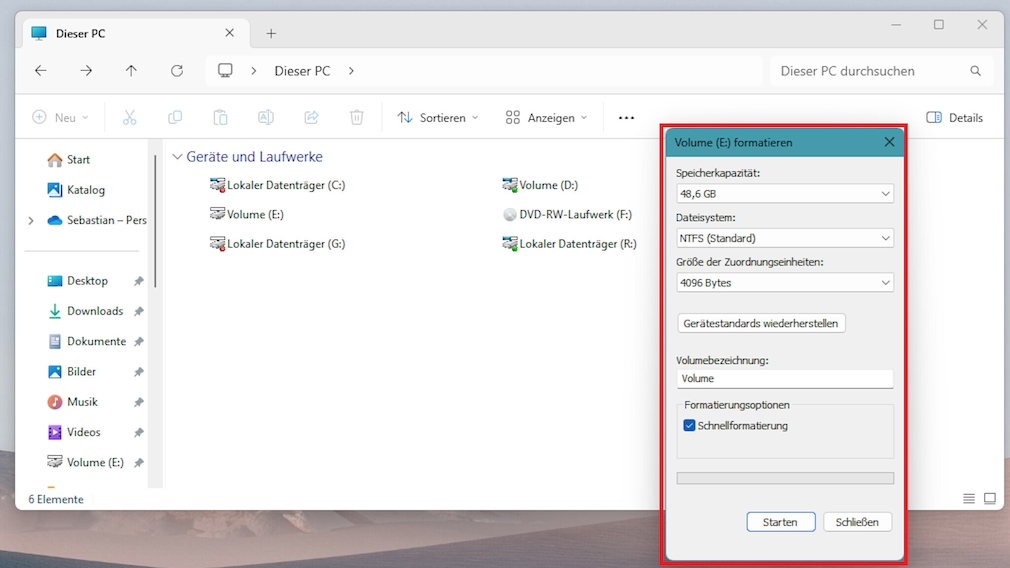Click the Cut scissors icon
This screenshot has height=568, width=1010.
(129, 118)
